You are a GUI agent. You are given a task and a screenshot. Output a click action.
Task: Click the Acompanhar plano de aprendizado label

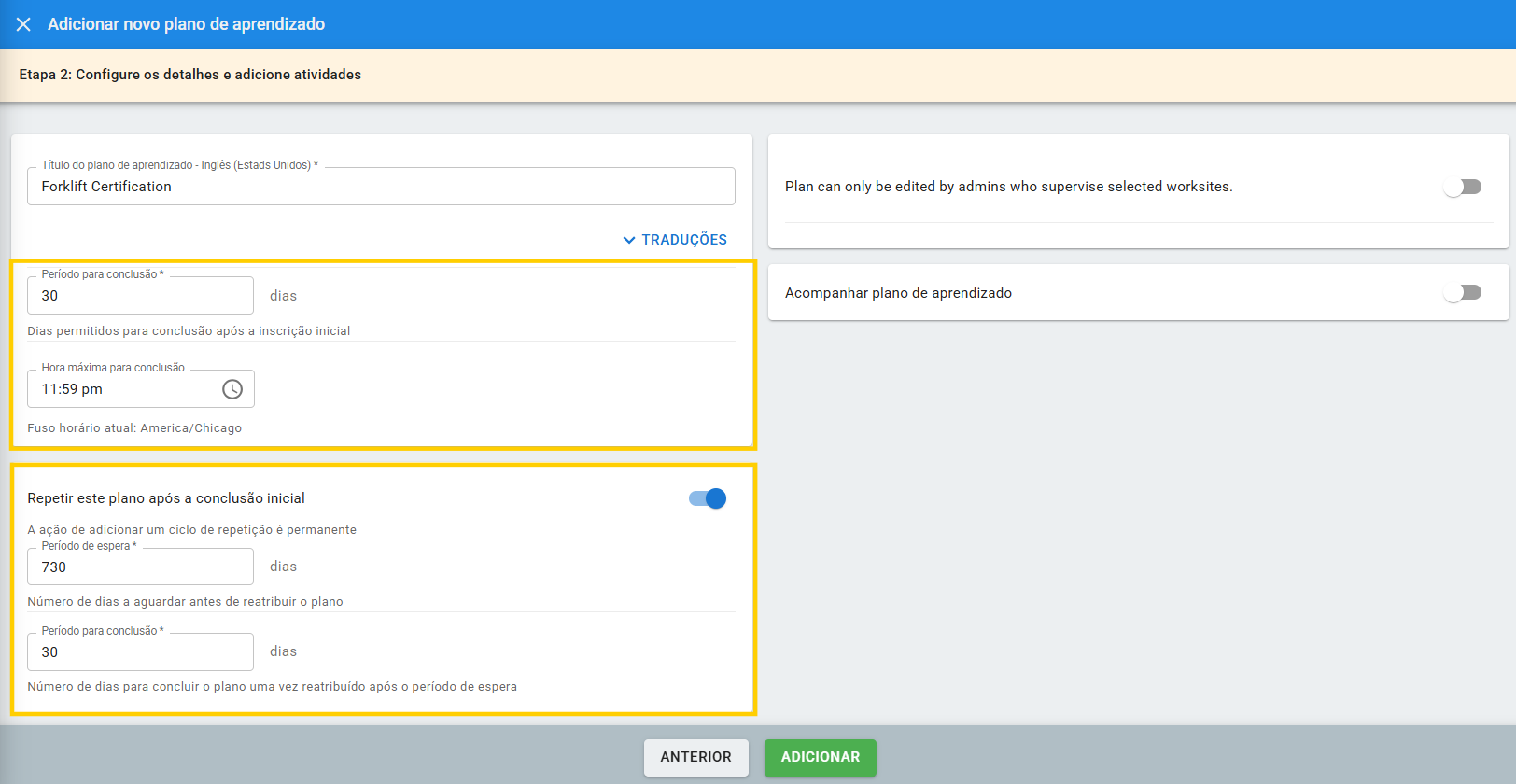898,293
